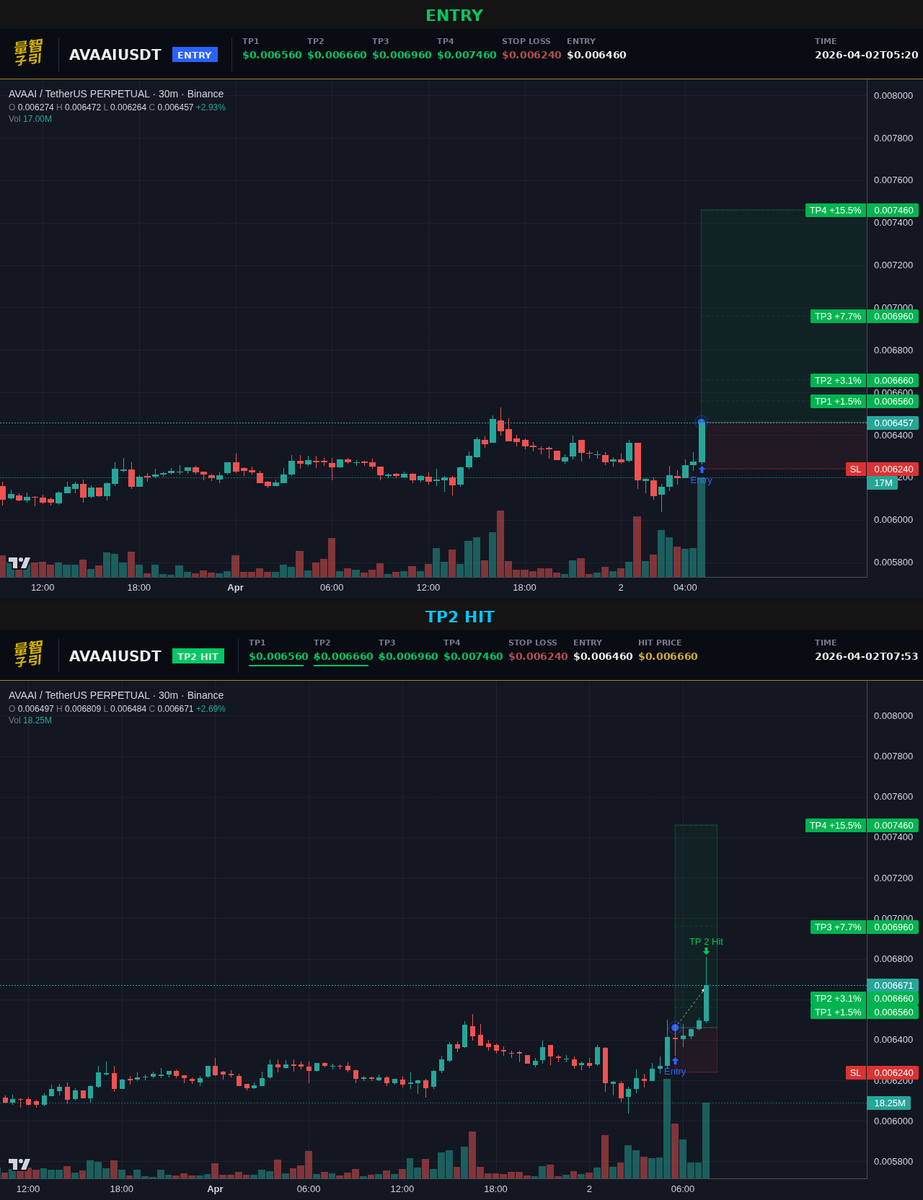Click the red SL label on the upper chart
The width and height of the screenshot is (923, 1200).
(855, 469)
